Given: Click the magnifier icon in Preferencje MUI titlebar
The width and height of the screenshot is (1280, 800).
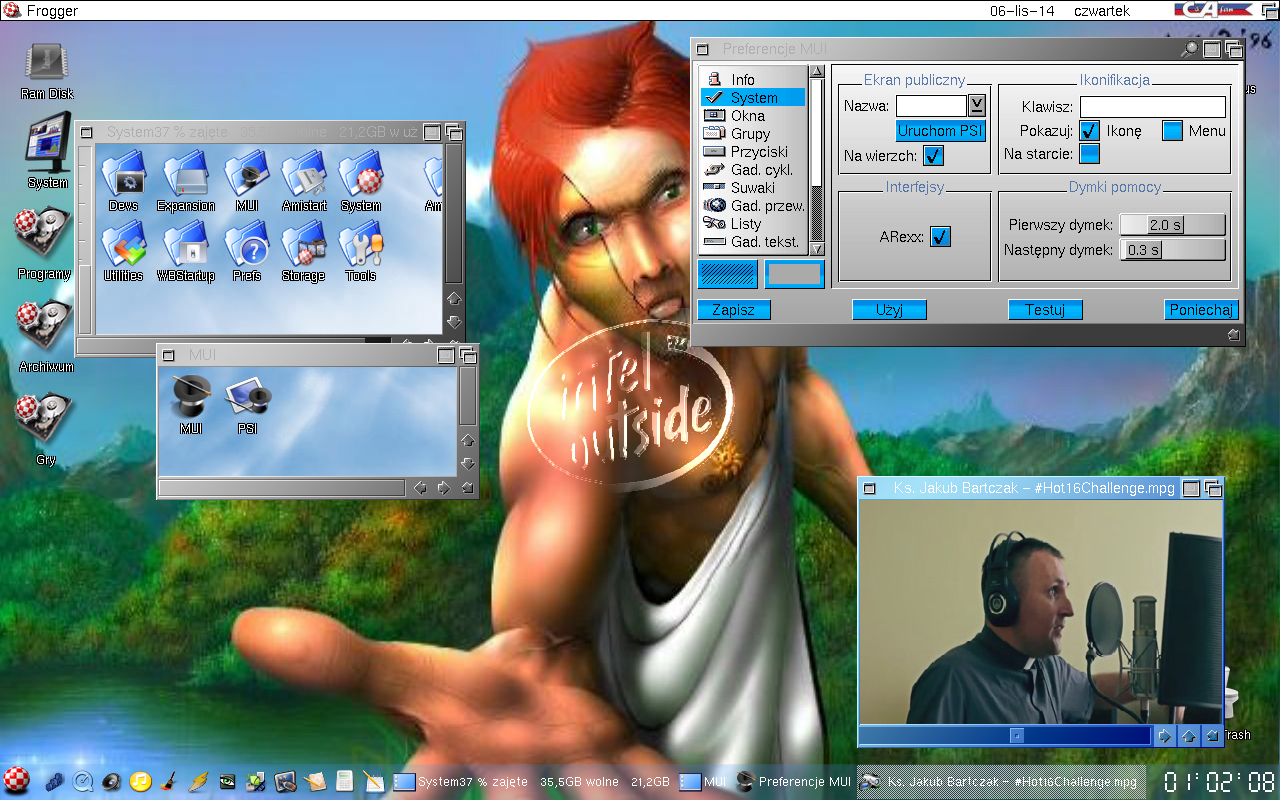Looking at the screenshot, I should tap(1189, 49).
